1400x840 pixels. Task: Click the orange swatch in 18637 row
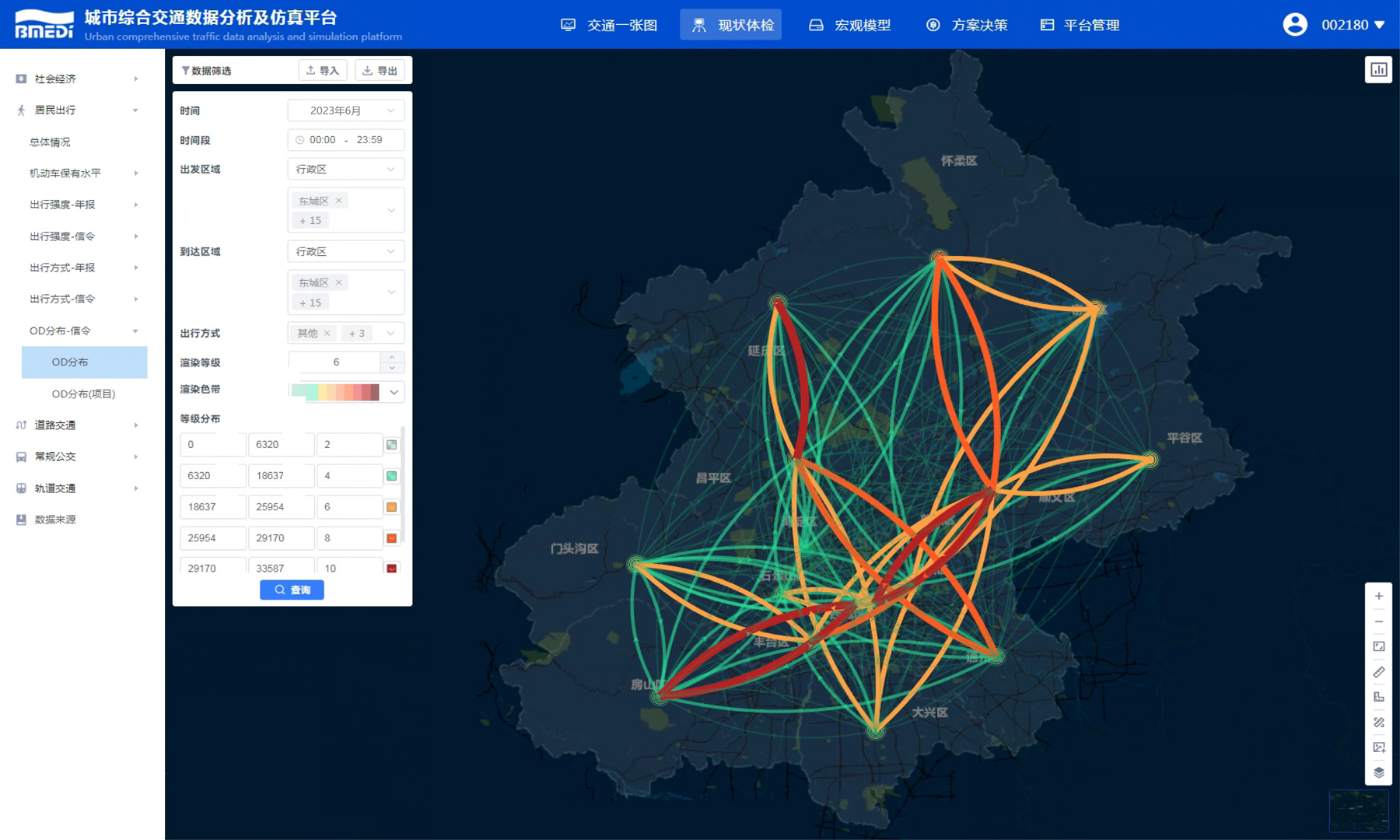391,507
